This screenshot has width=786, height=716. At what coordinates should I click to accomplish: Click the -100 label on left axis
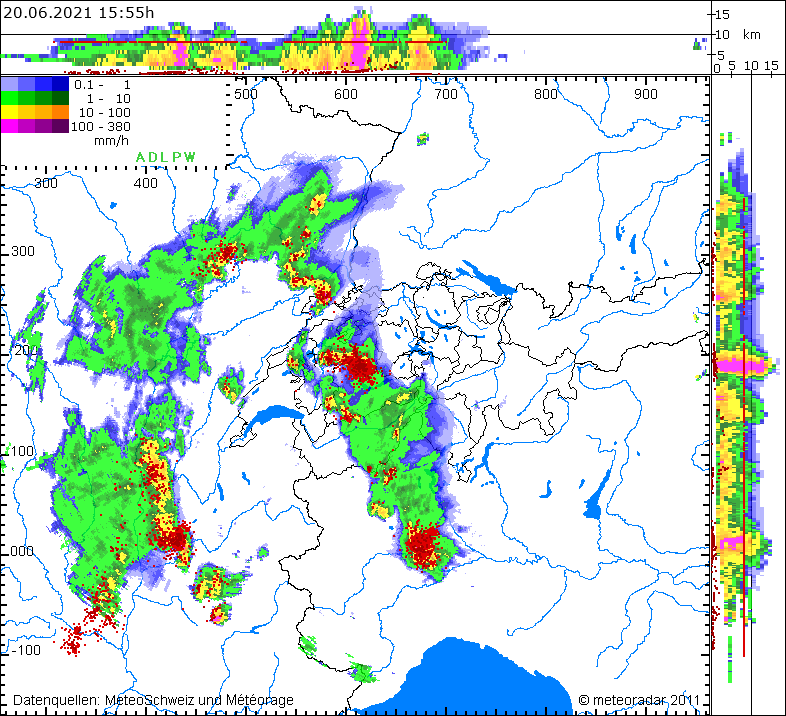(29, 650)
